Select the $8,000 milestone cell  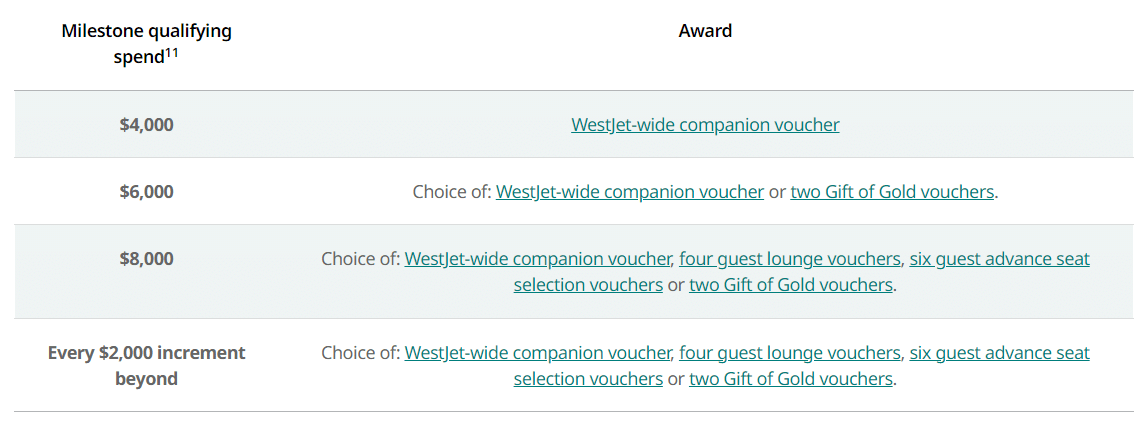[146, 259]
